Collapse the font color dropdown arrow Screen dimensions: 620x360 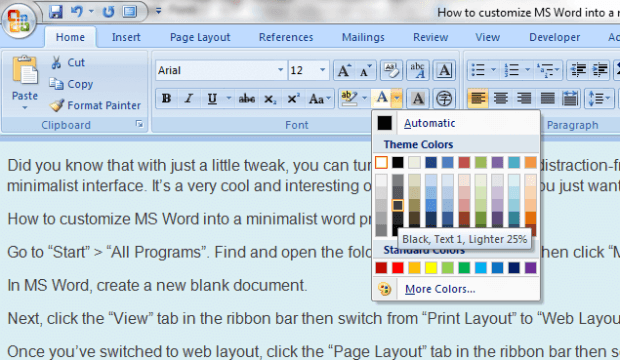[397, 98]
